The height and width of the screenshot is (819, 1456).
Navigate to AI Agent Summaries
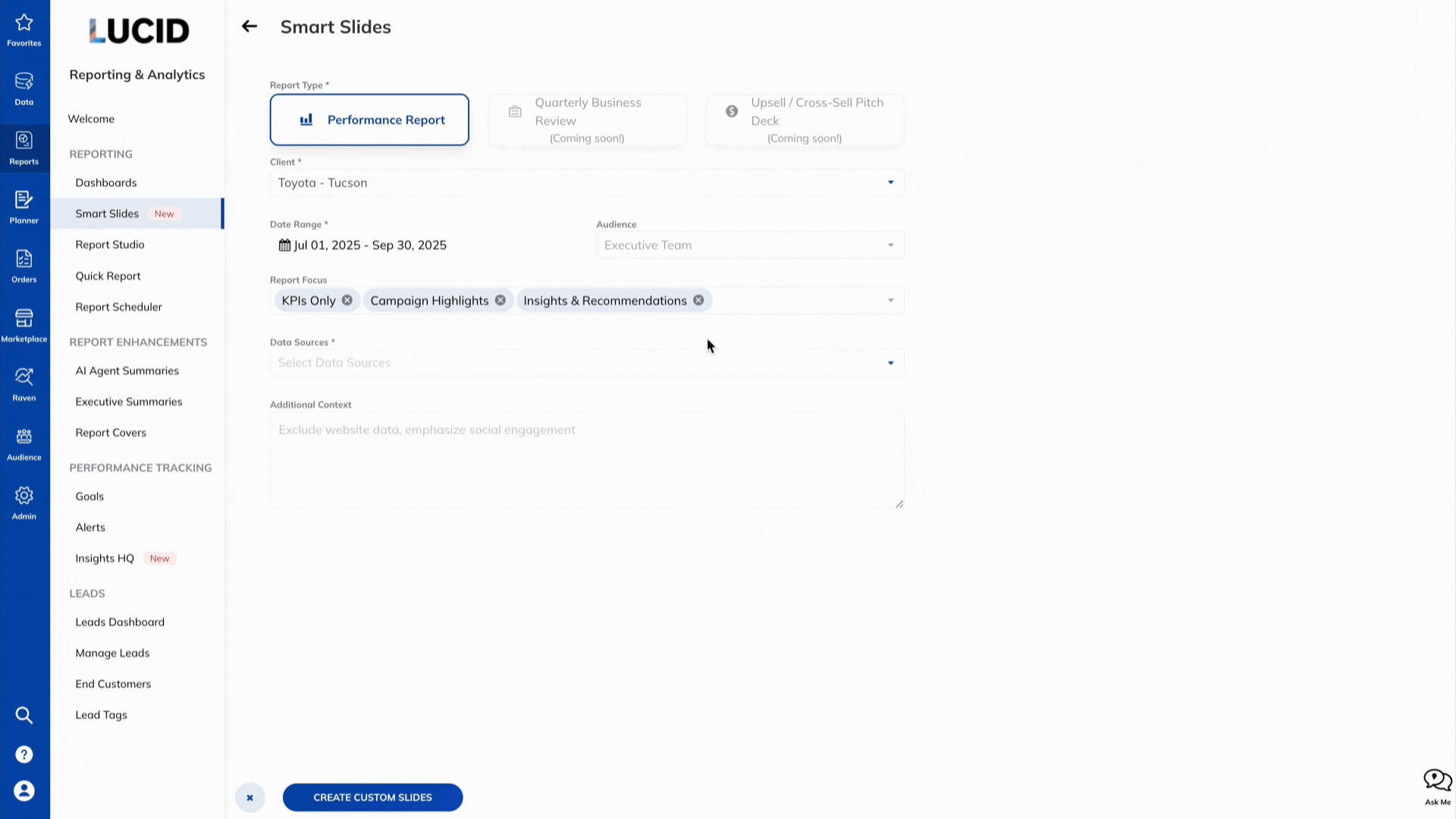[x=127, y=371]
